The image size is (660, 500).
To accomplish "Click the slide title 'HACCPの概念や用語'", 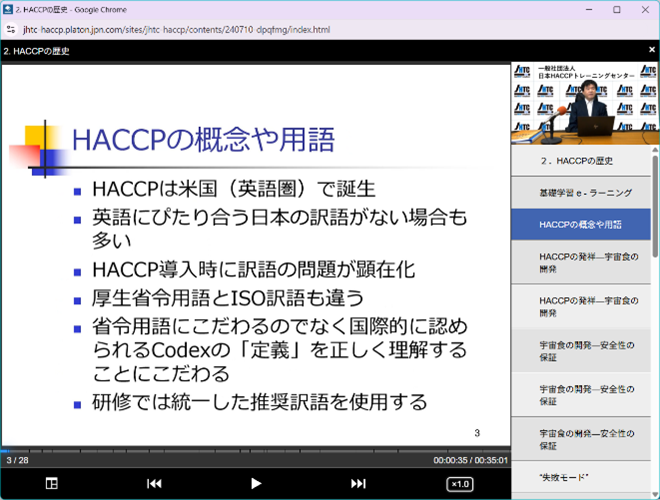I will tap(203, 140).
